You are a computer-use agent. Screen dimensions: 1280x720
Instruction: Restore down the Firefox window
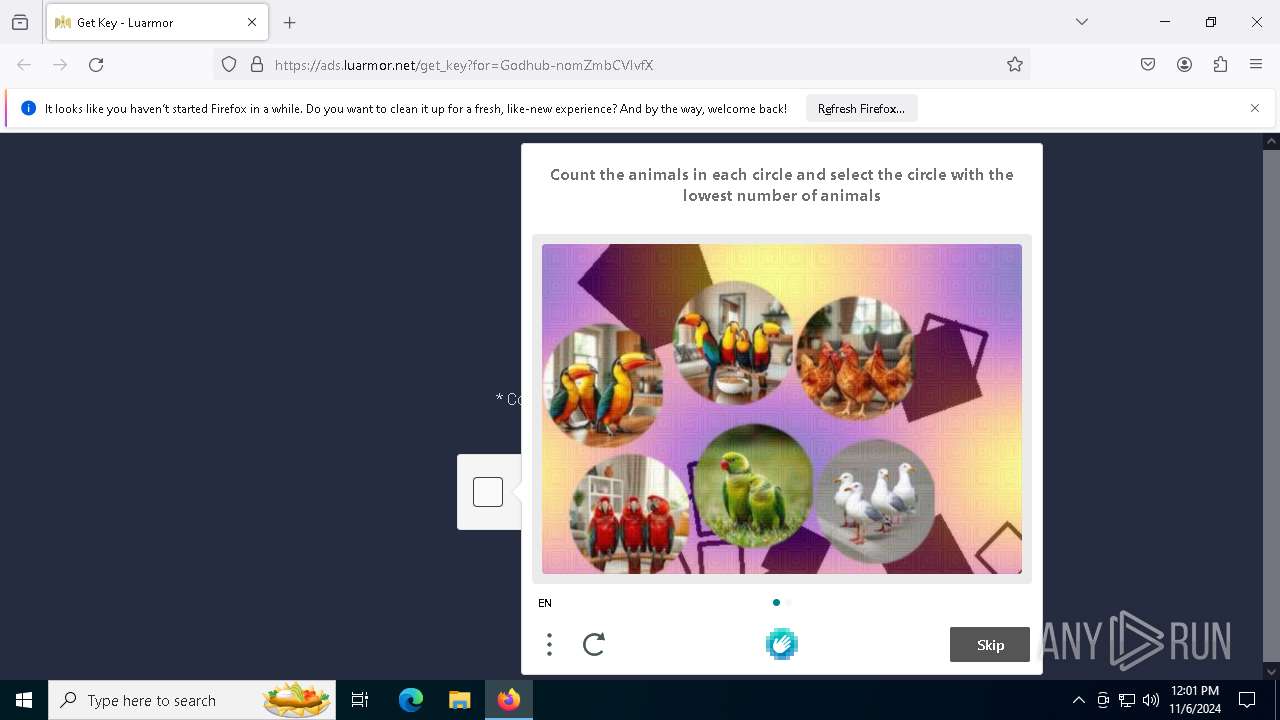point(1211,22)
